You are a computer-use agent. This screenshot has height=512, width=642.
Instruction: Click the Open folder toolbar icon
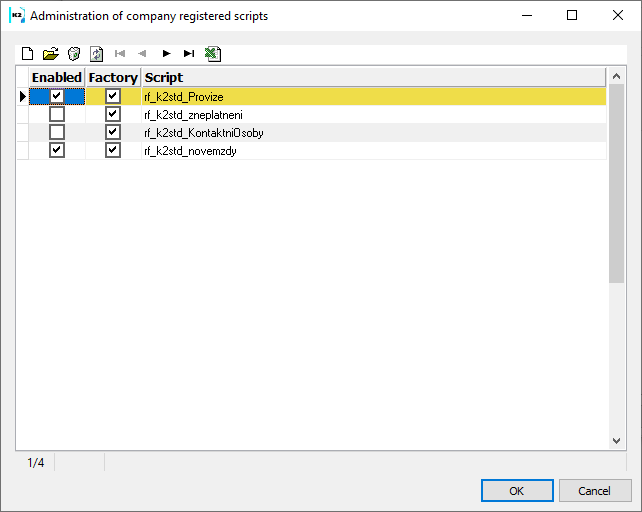pos(51,54)
